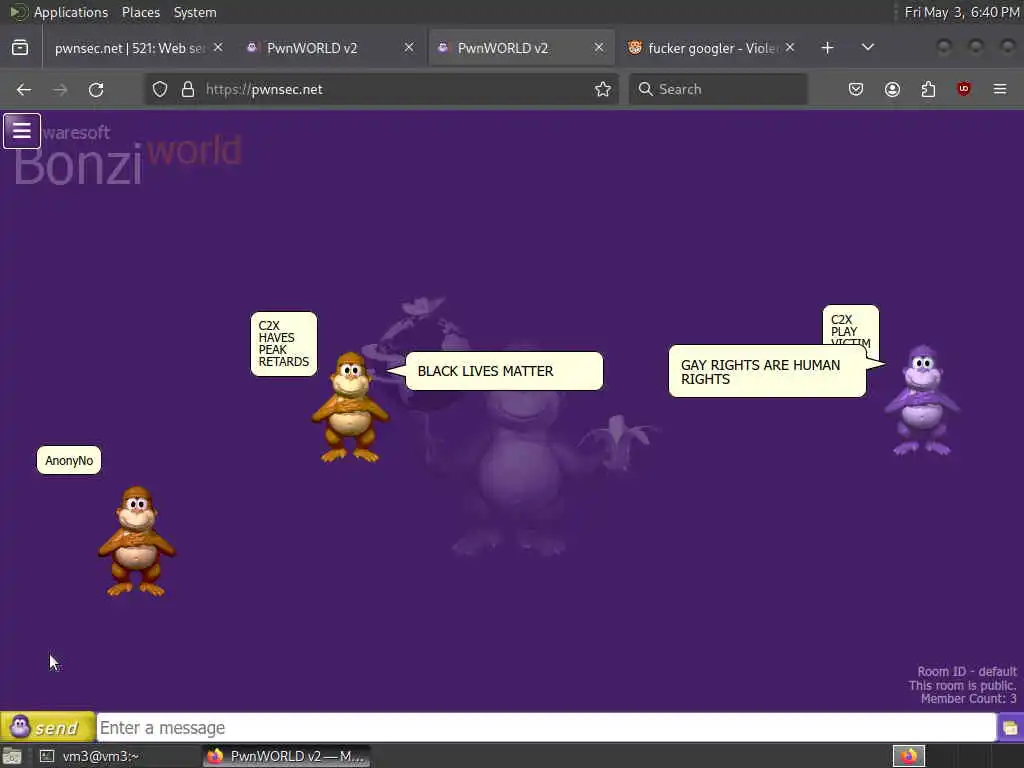Close the fucker googler tab
Image resolution: width=1024 pixels, height=768 pixels.
click(790, 48)
